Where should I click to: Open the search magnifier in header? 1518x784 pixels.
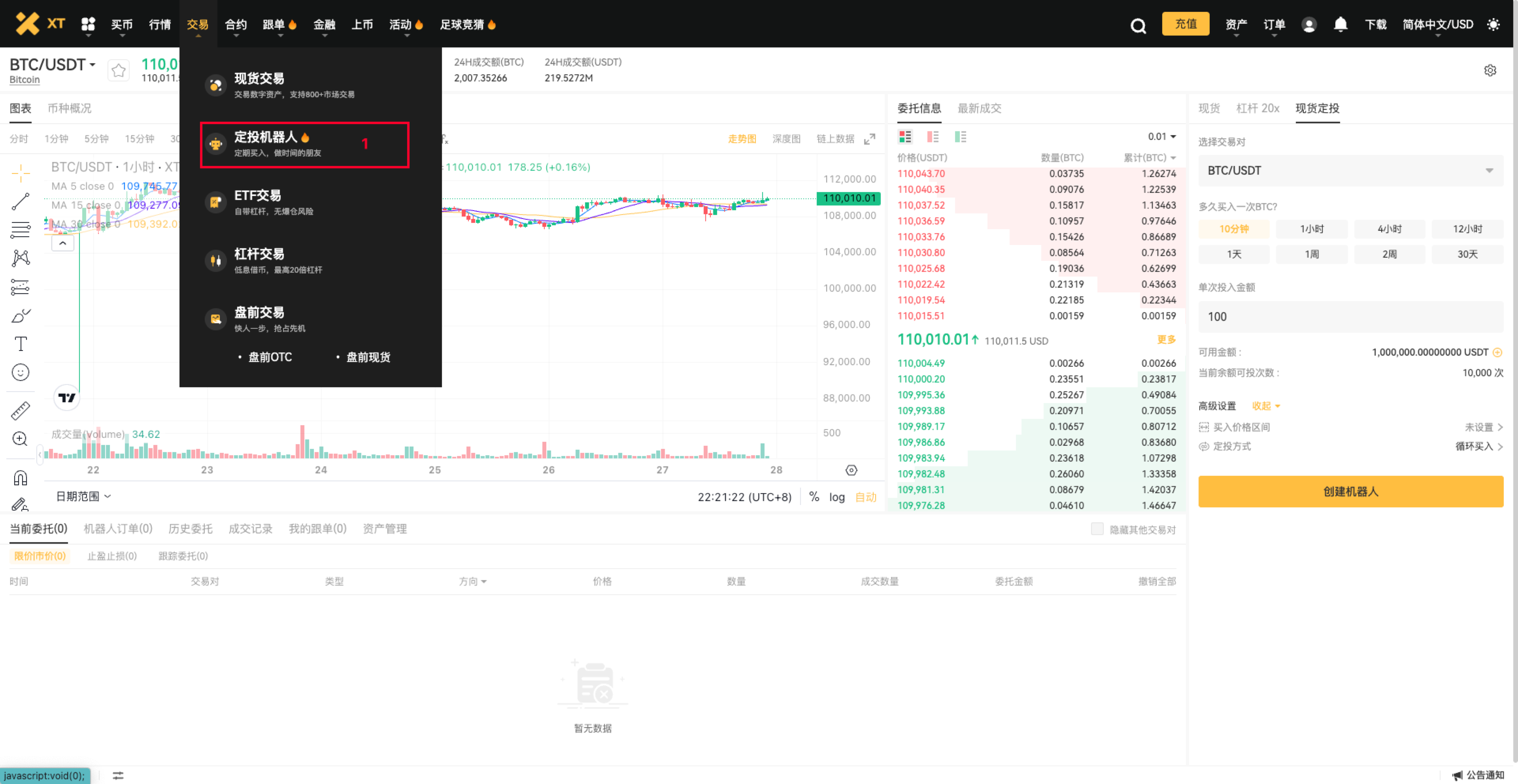click(x=1138, y=25)
